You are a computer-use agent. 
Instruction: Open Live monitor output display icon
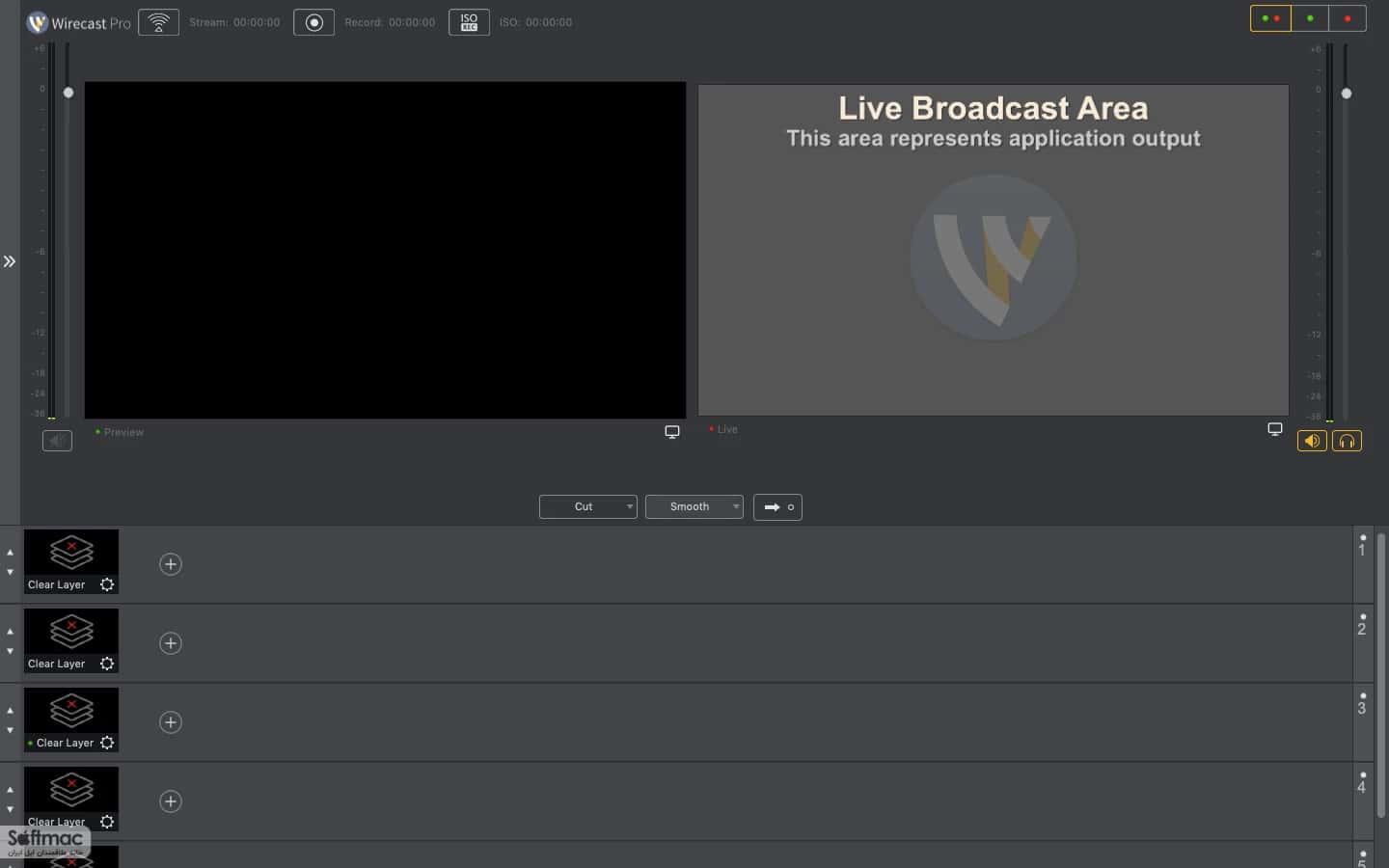pyautogui.click(x=1275, y=429)
